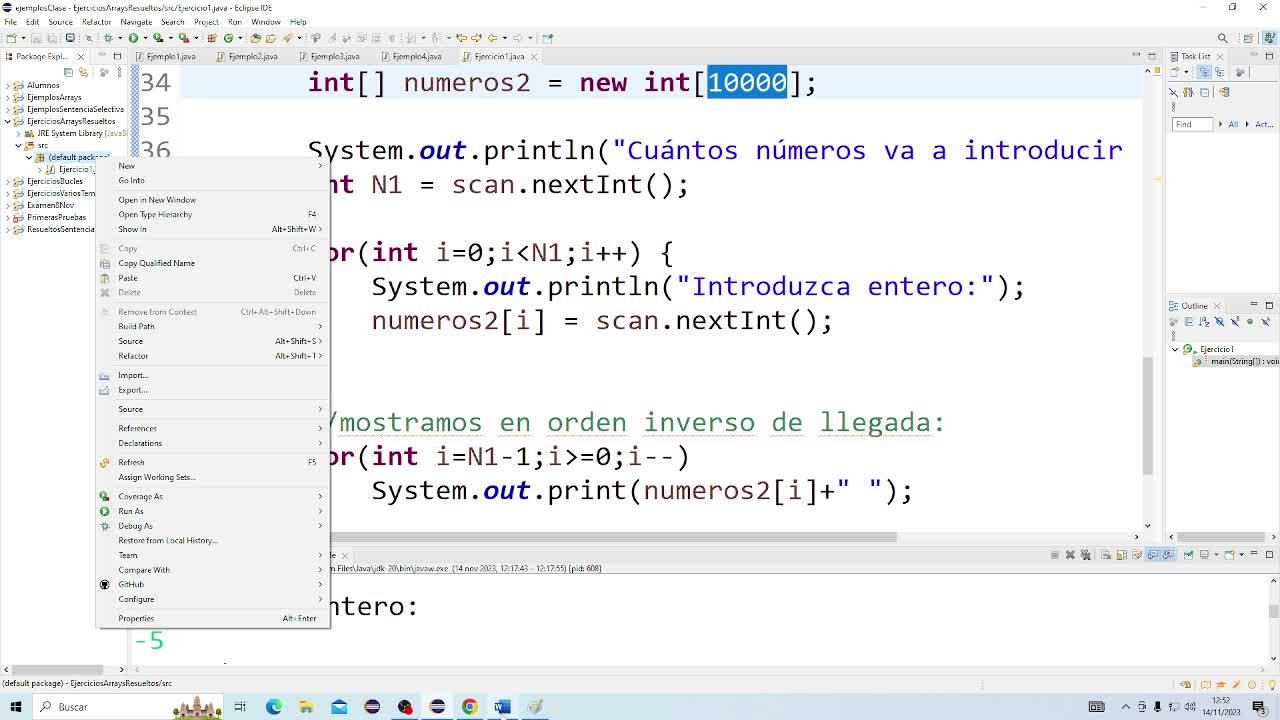Click the Act... link in Task List
The height and width of the screenshot is (720, 1280).
(1263, 124)
